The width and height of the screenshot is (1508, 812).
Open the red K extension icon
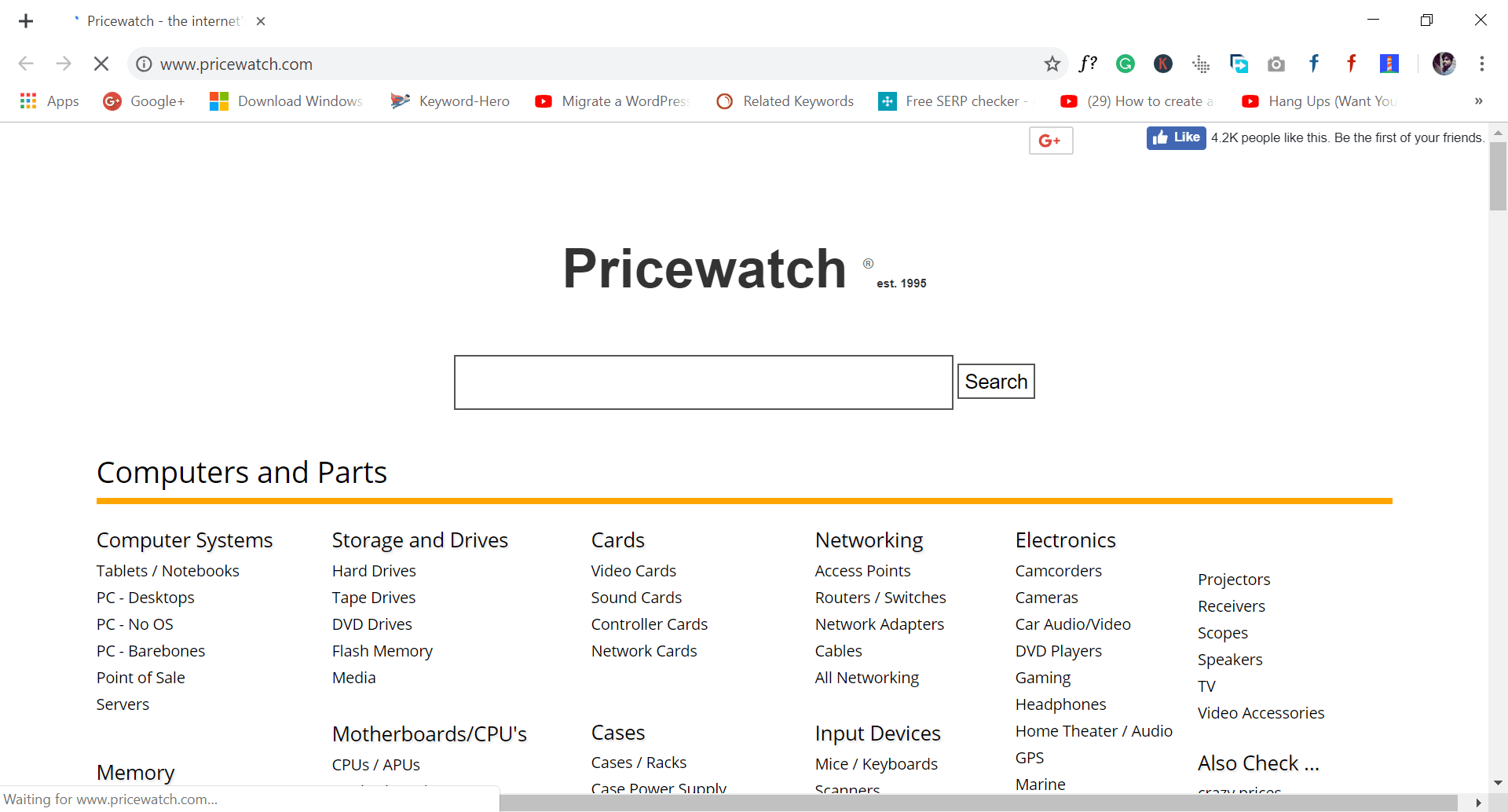click(x=1163, y=64)
